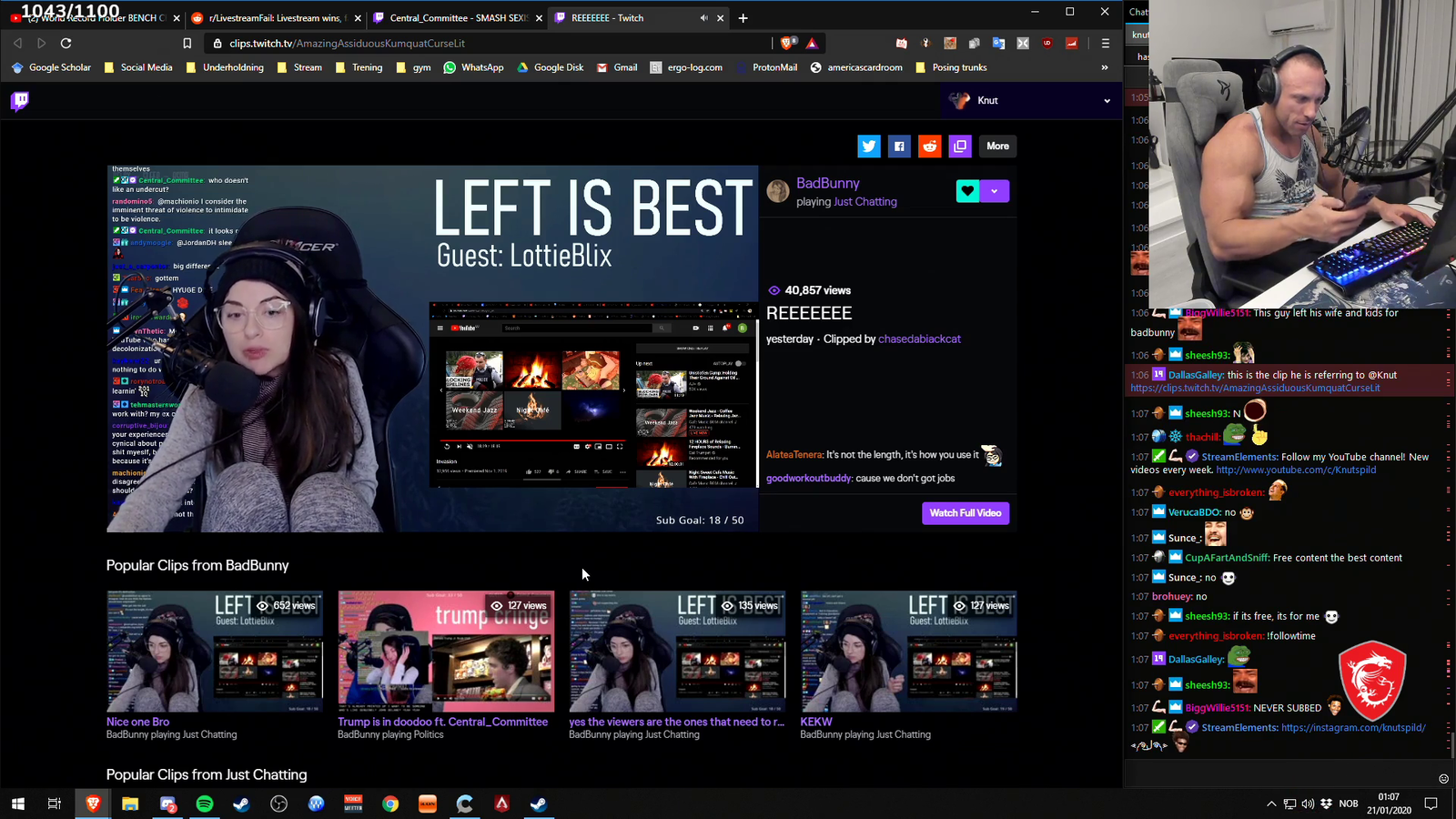This screenshot has height=819, width=1456.
Task: Open the Just Chatting category link under BadBunny
Action: click(865, 202)
